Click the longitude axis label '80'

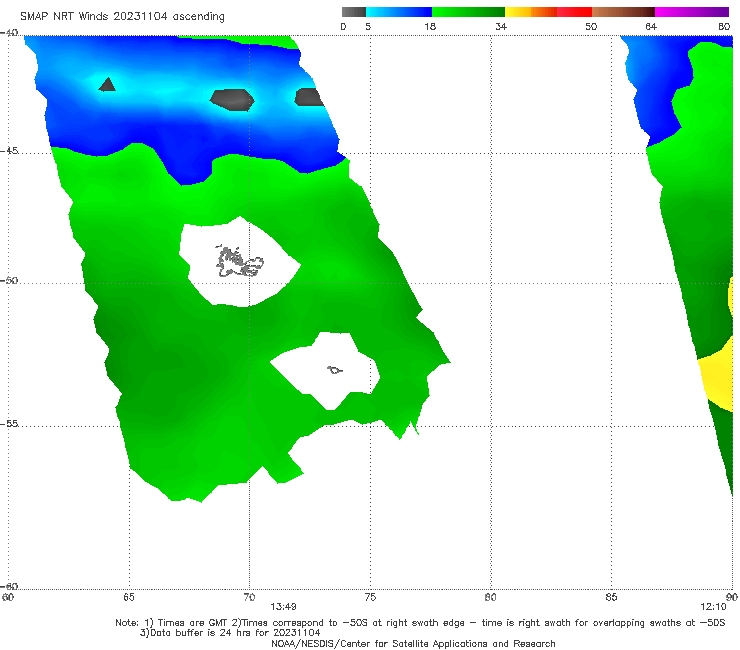(x=491, y=598)
